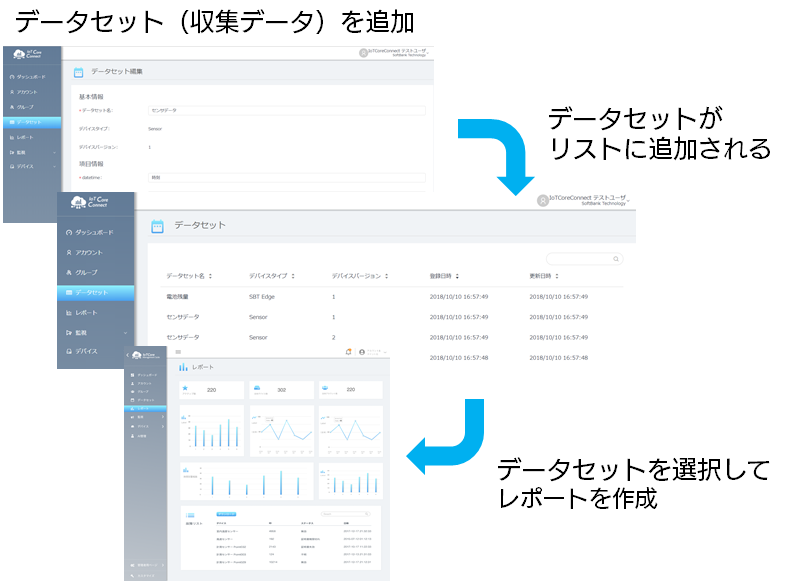Open small bar chart at right of second row
The image size is (790, 581).
click(351, 481)
